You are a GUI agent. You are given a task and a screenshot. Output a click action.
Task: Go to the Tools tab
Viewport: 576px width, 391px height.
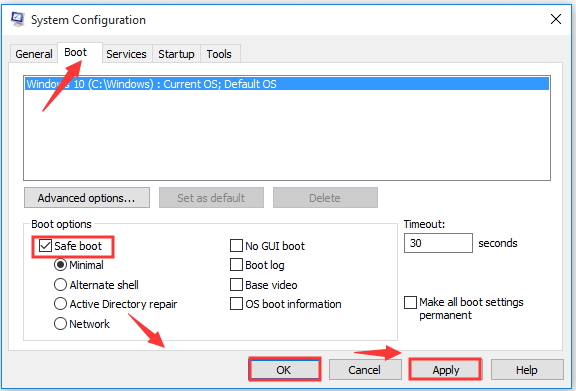pos(219,54)
